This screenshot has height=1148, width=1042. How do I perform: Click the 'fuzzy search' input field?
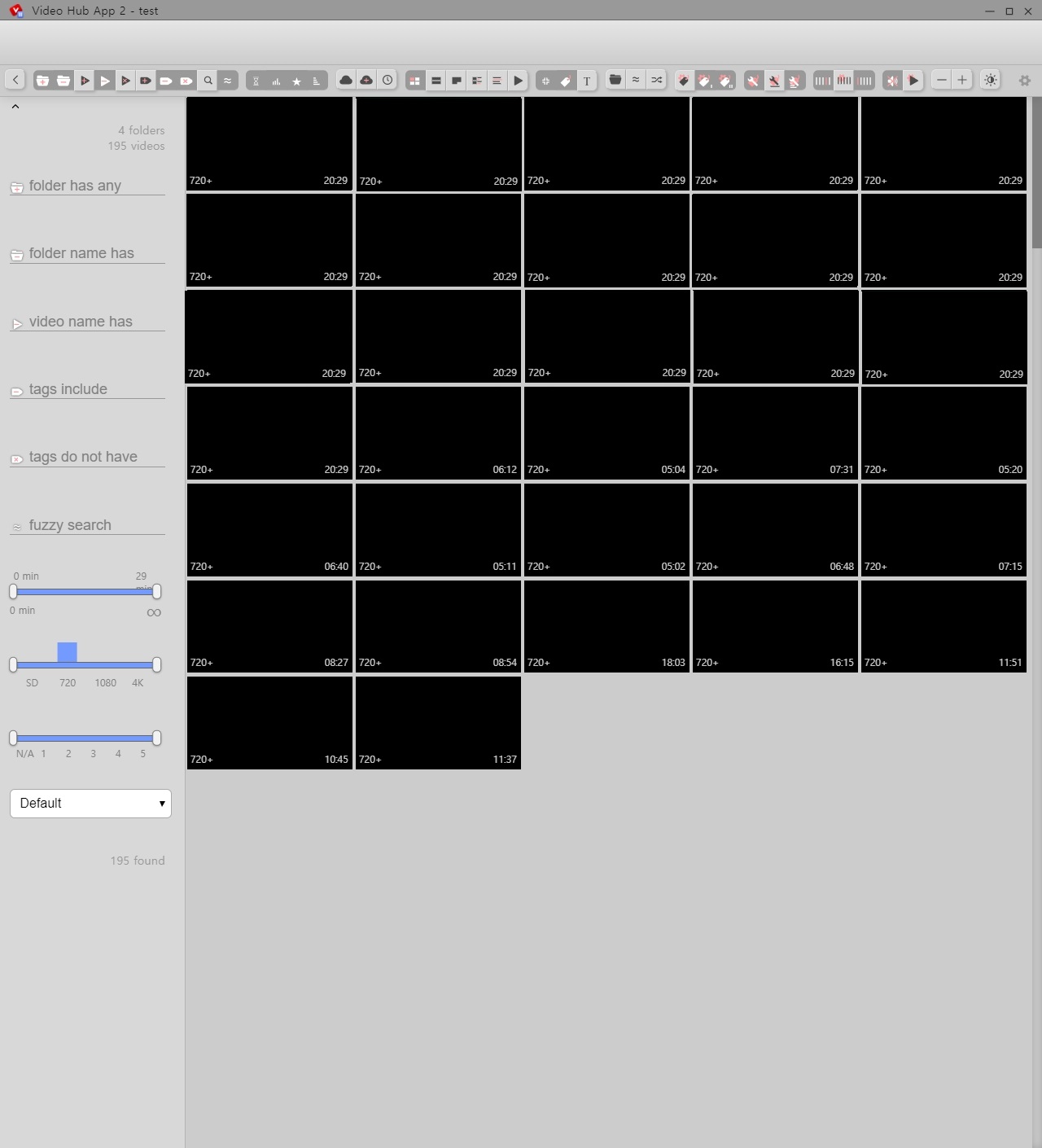87,525
